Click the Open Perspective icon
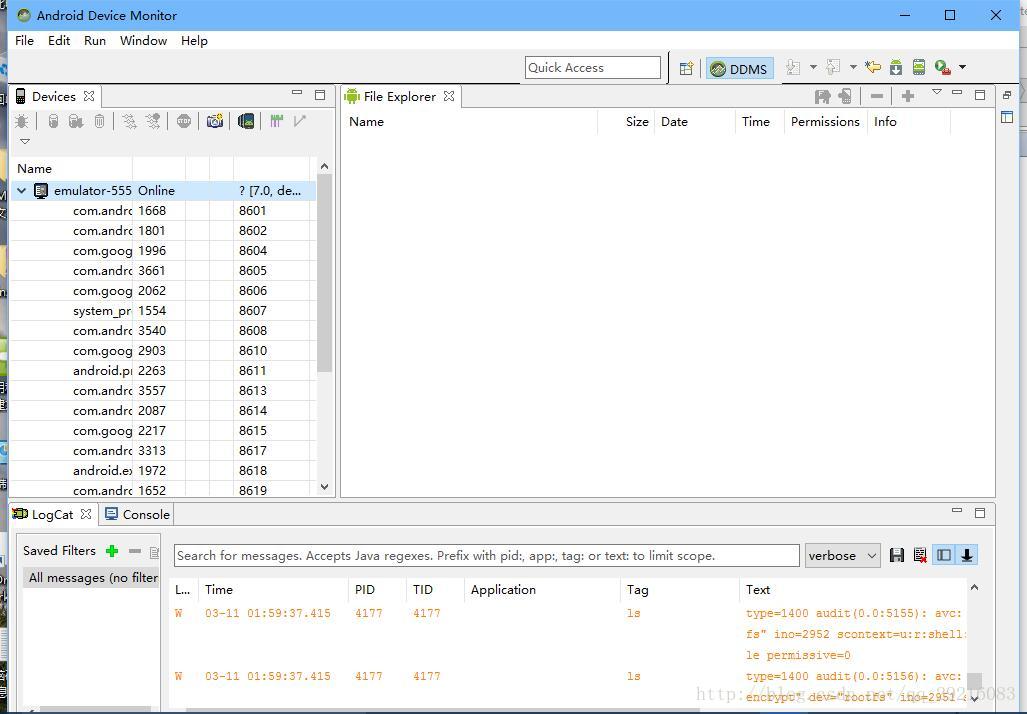1027x714 pixels. click(x=686, y=68)
